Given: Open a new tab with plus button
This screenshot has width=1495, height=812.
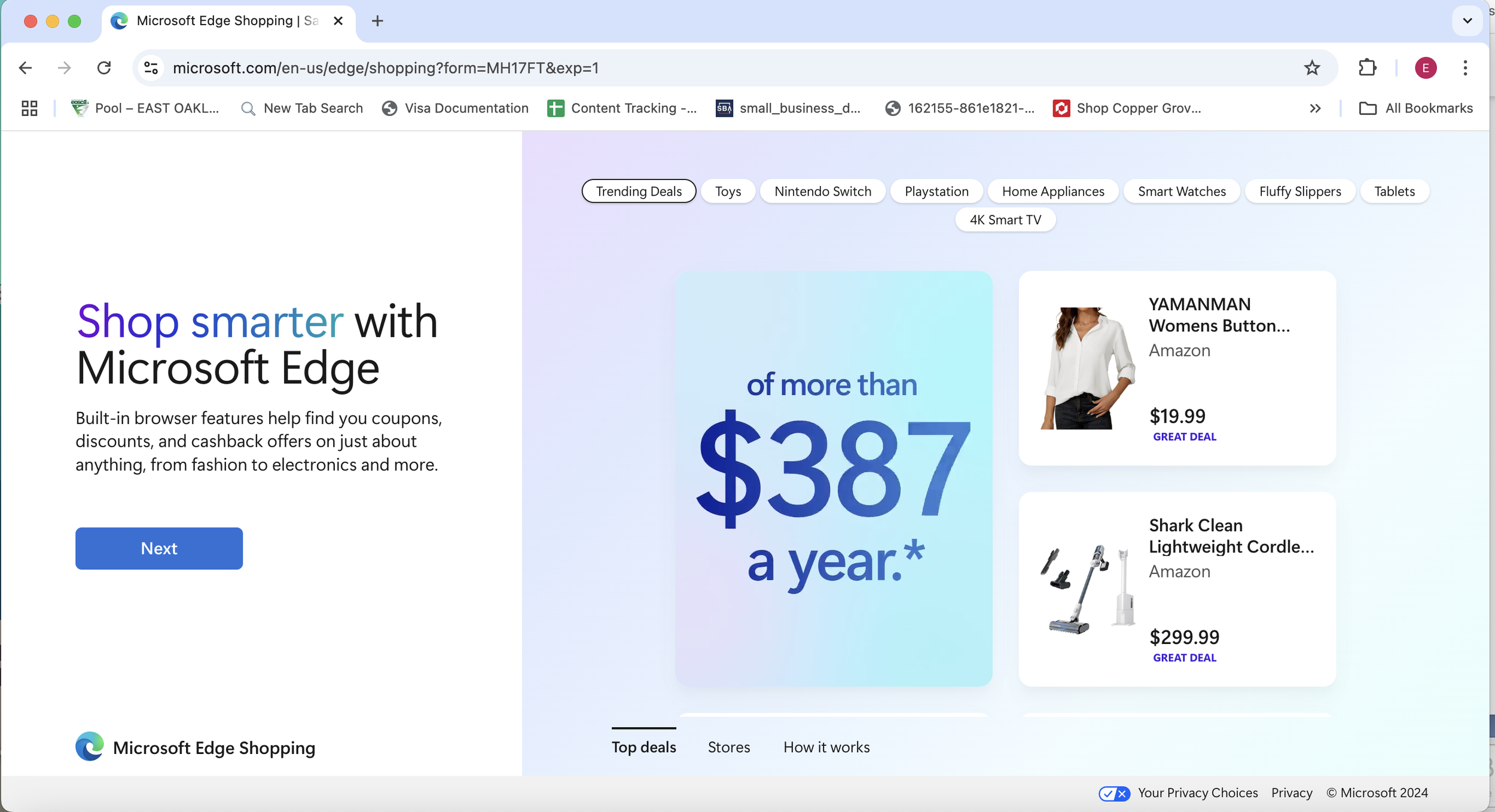Looking at the screenshot, I should click(x=377, y=21).
